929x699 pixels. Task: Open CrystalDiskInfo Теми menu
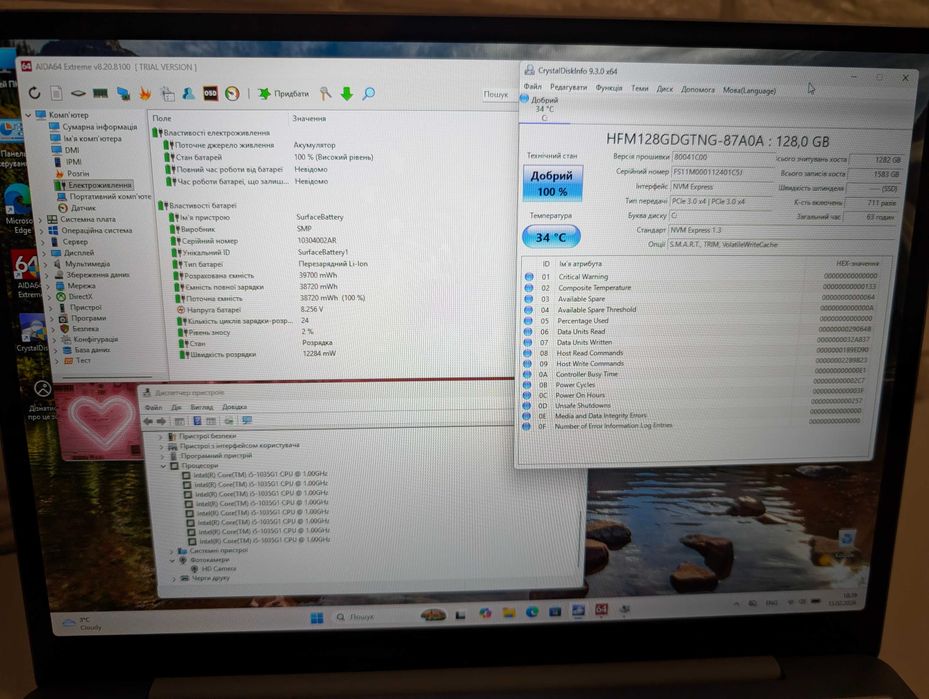[x=639, y=88]
